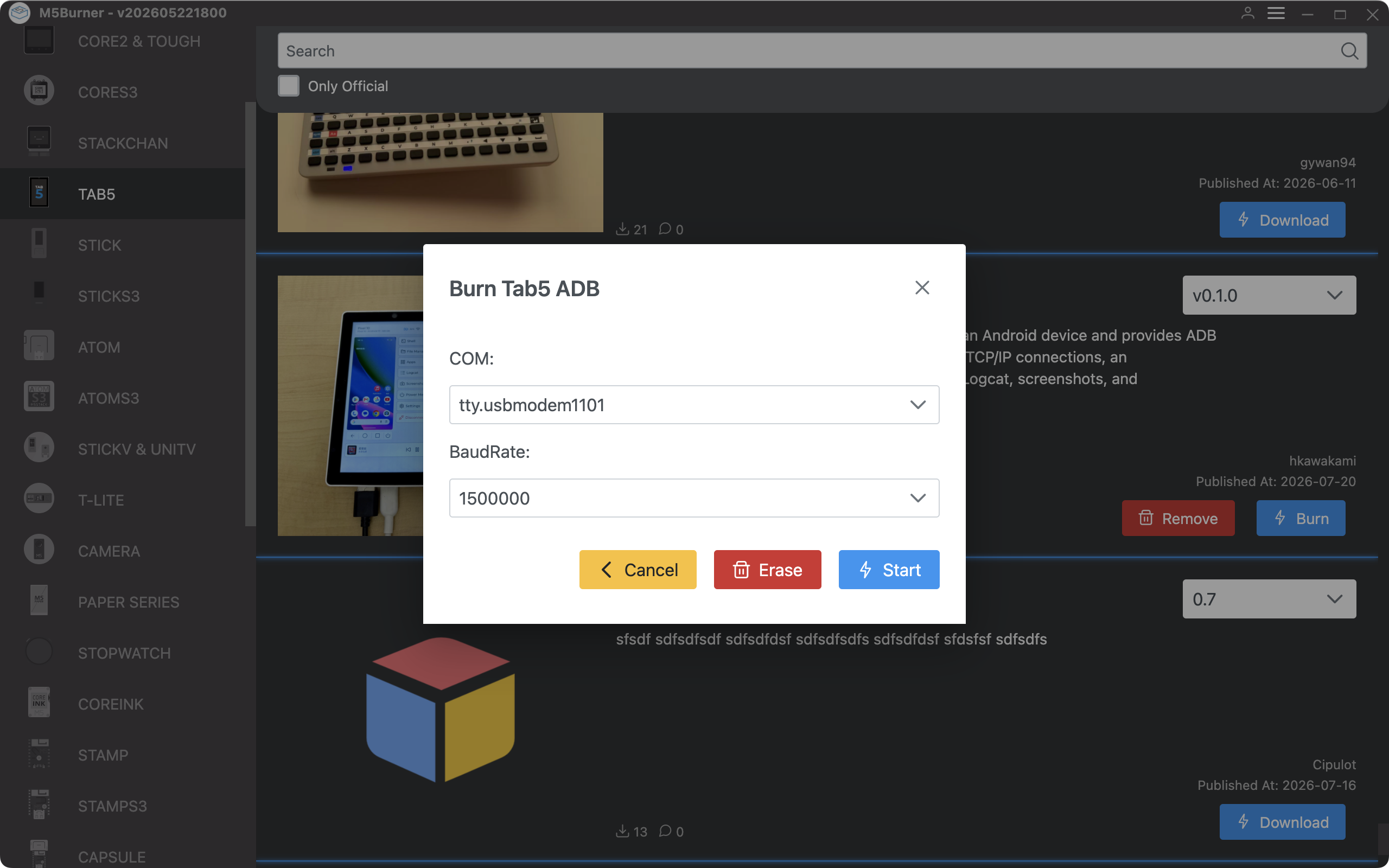This screenshot has width=1389, height=868.
Task: Toggle the Only Official checkbox
Action: (288, 86)
